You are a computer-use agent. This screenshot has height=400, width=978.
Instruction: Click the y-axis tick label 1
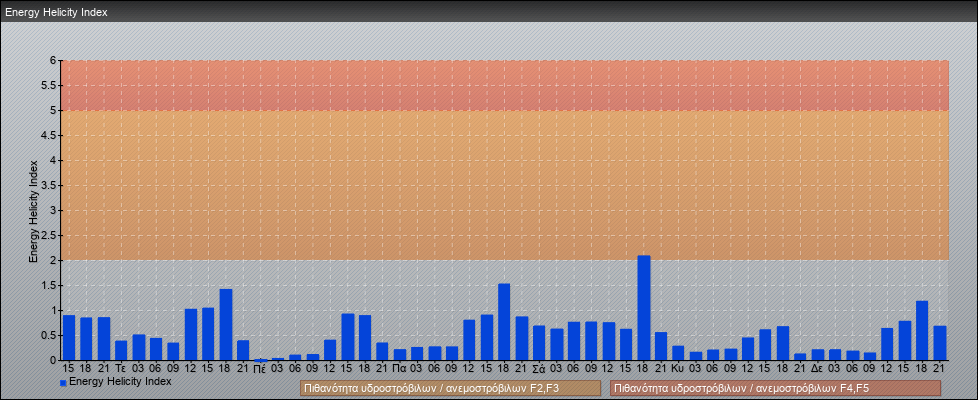point(54,310)
